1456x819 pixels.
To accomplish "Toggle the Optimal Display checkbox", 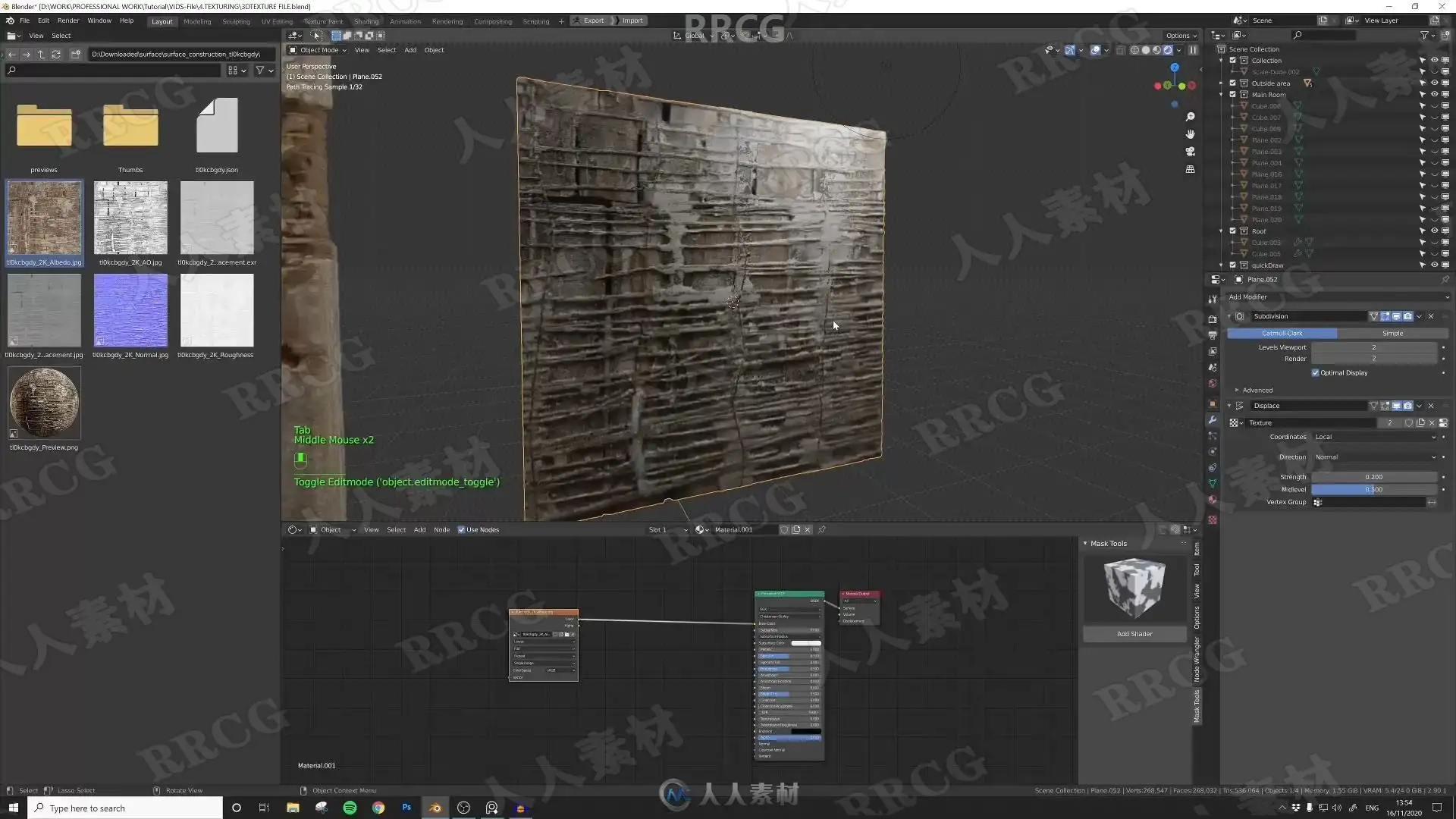I will 1316,372.
